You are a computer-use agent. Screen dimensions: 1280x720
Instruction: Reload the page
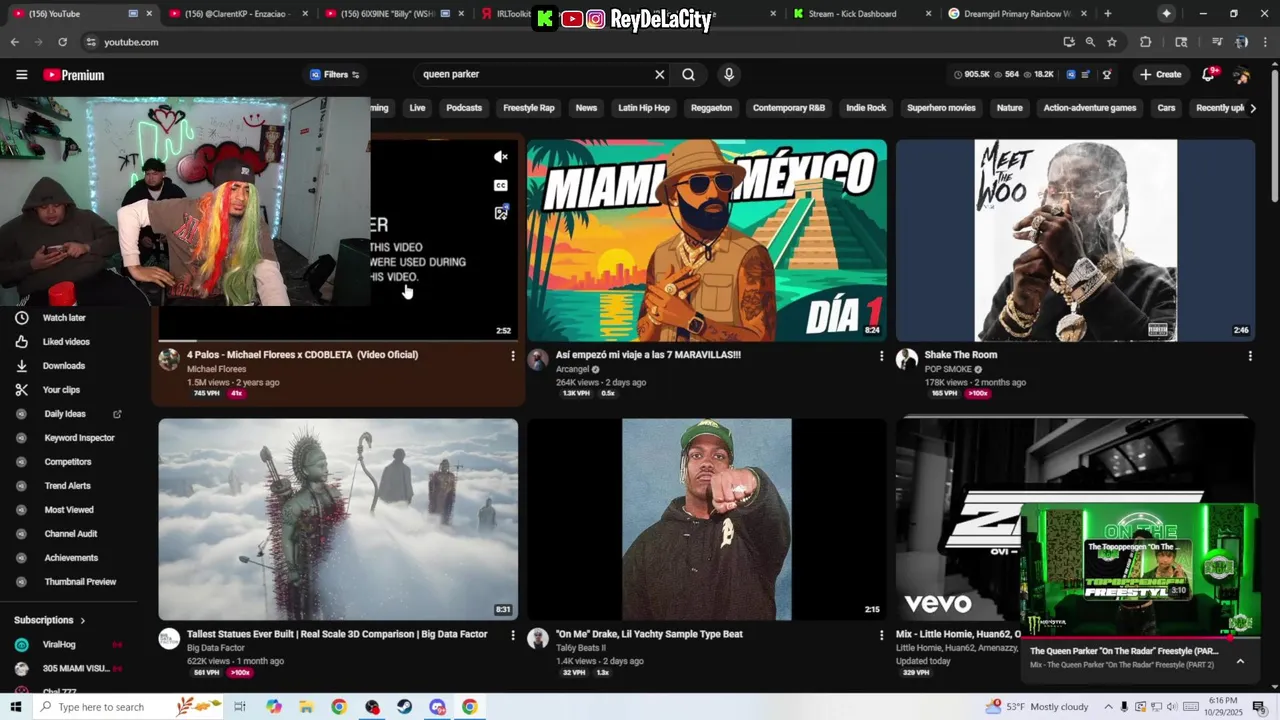(62, 42)
